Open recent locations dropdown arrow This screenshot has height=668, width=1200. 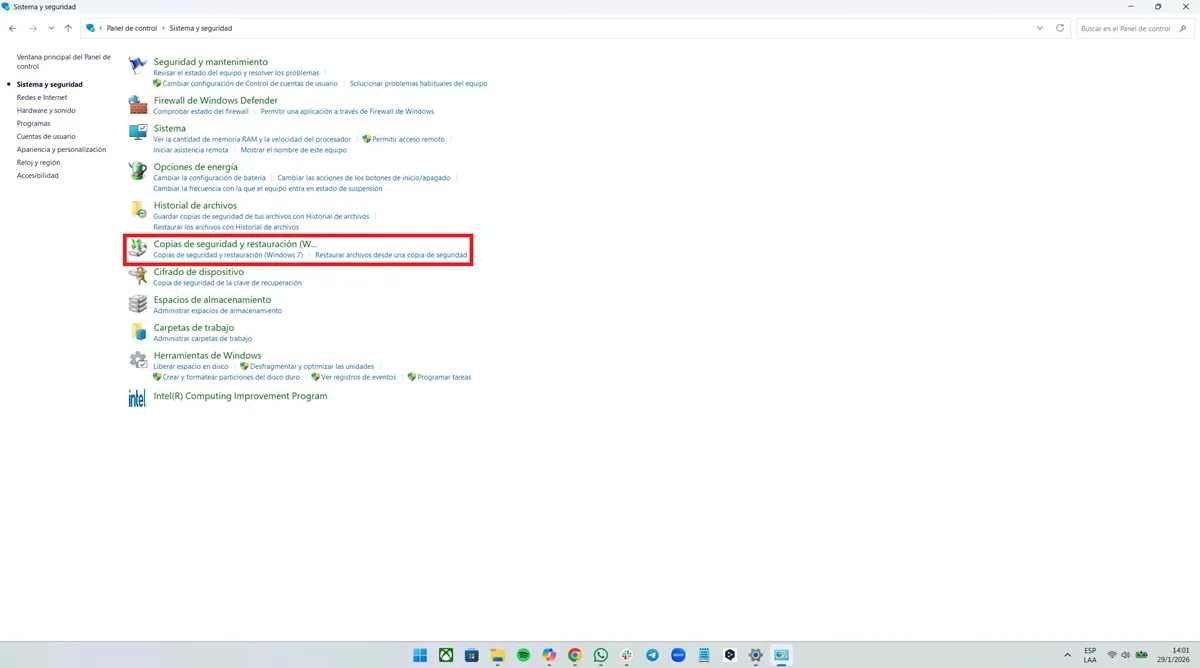coord(51,28)
